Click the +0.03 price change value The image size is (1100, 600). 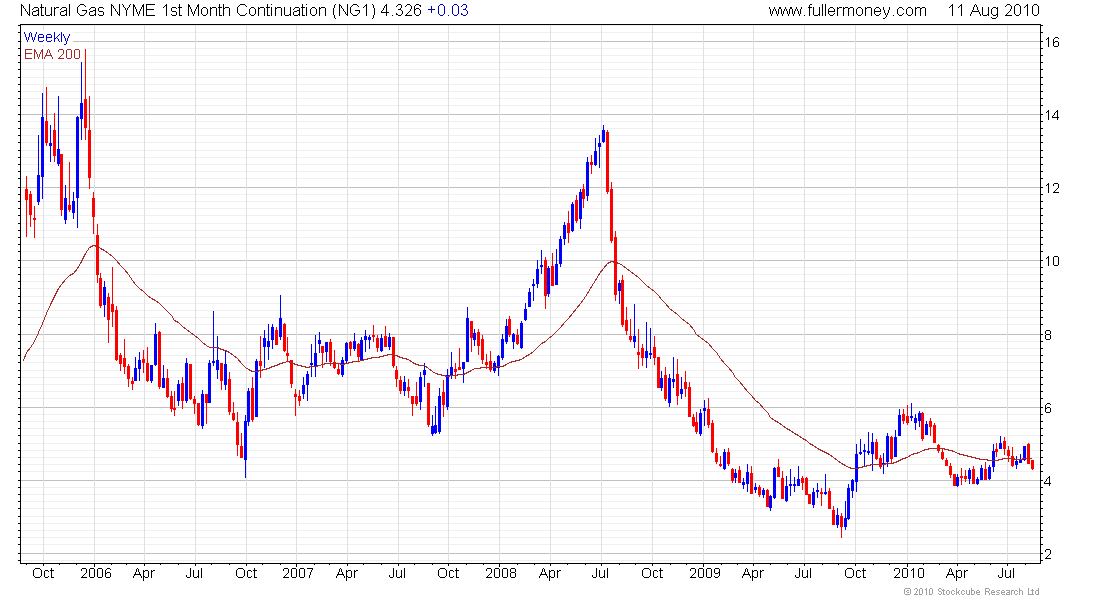(x=448, y=11)
